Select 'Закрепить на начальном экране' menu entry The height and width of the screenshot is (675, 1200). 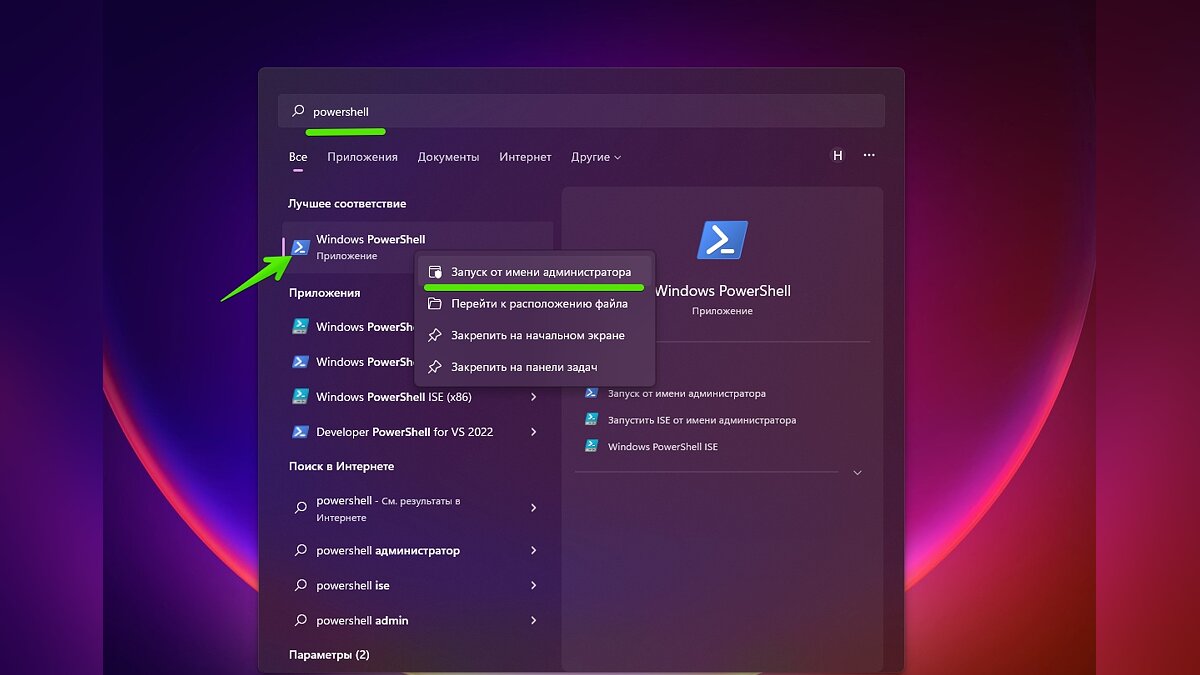[x=535, y=336]
